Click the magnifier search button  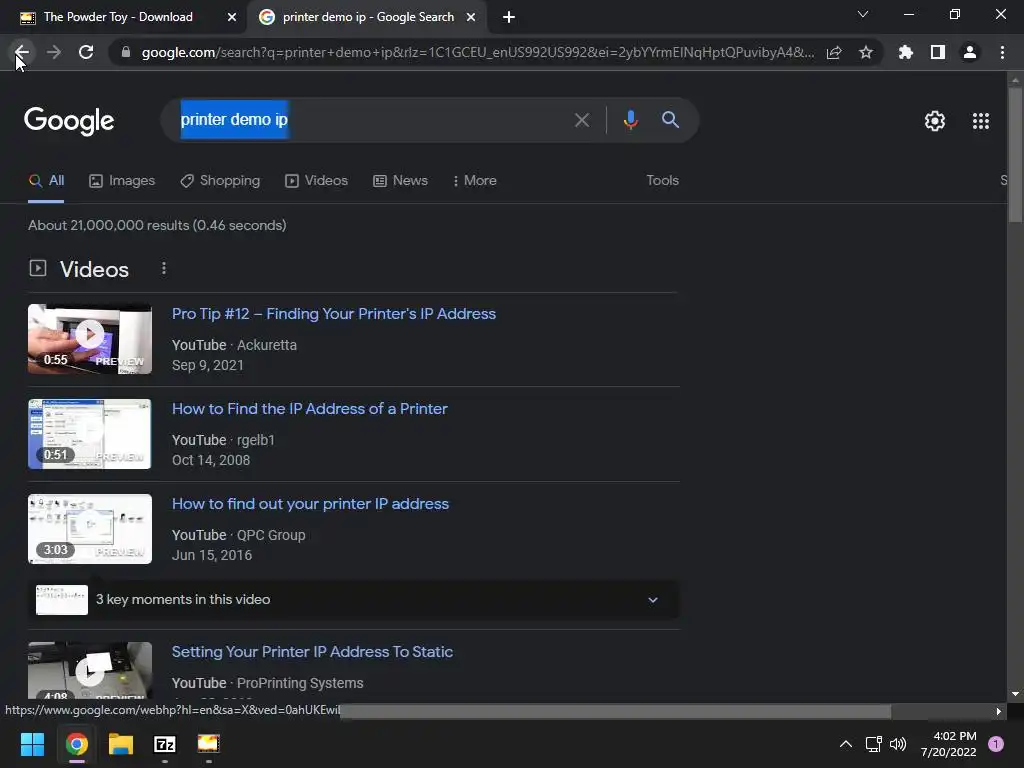point(671,120)
